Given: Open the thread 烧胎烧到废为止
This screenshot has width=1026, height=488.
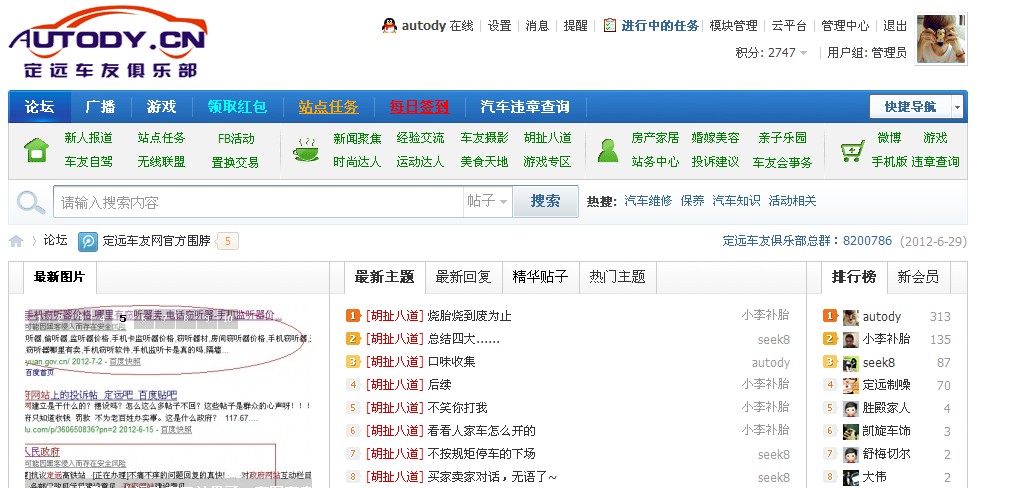Looking at the screenshot, I should coord(469,316).
